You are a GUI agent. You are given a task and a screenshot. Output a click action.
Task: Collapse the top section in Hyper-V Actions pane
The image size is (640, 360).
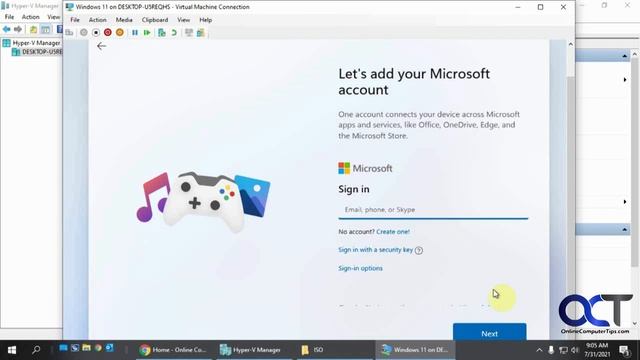624,56
